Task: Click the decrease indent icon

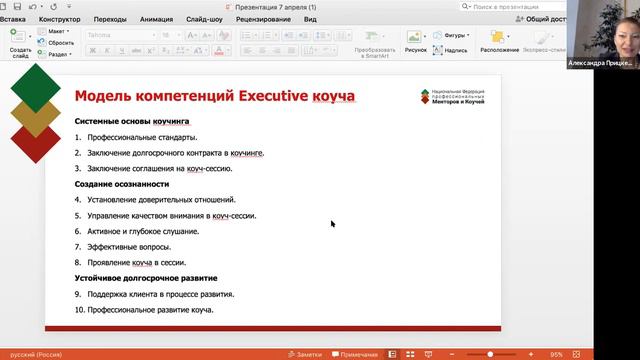Action: click(x=288, y=36)
